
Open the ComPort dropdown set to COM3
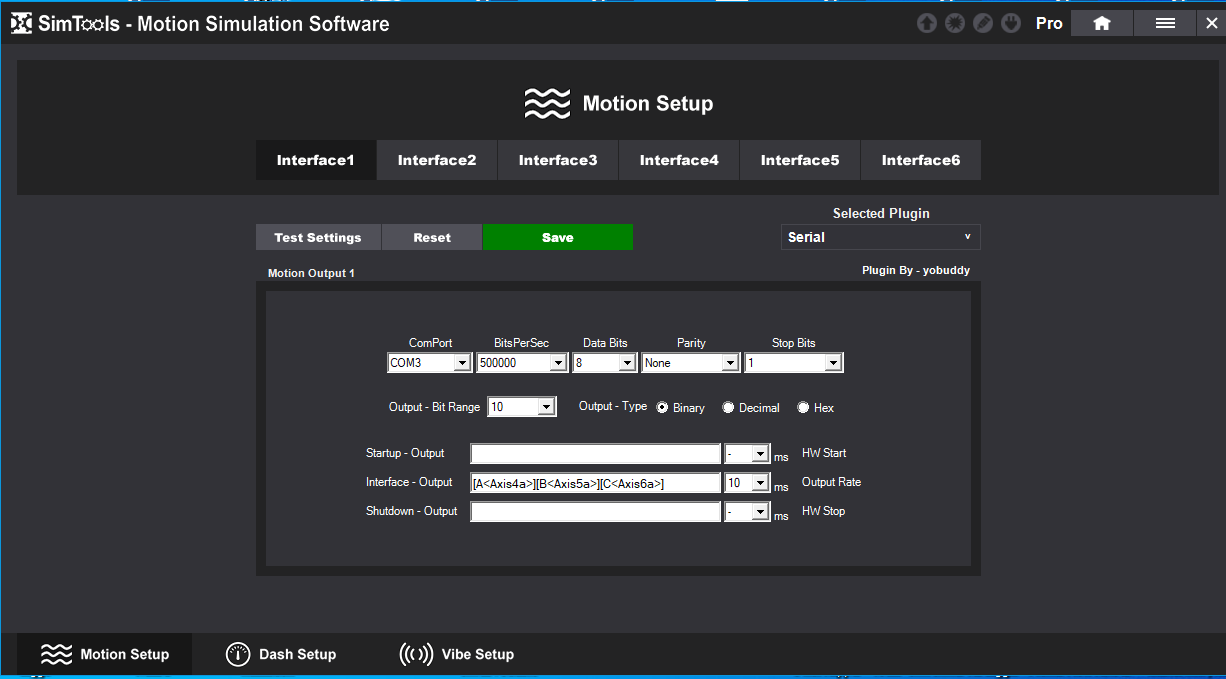tap(430, 363)
